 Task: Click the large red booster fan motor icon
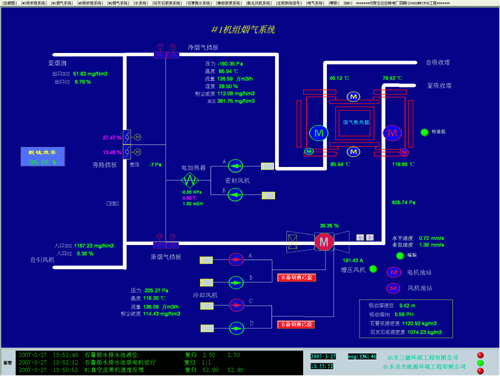click(324, 242)
